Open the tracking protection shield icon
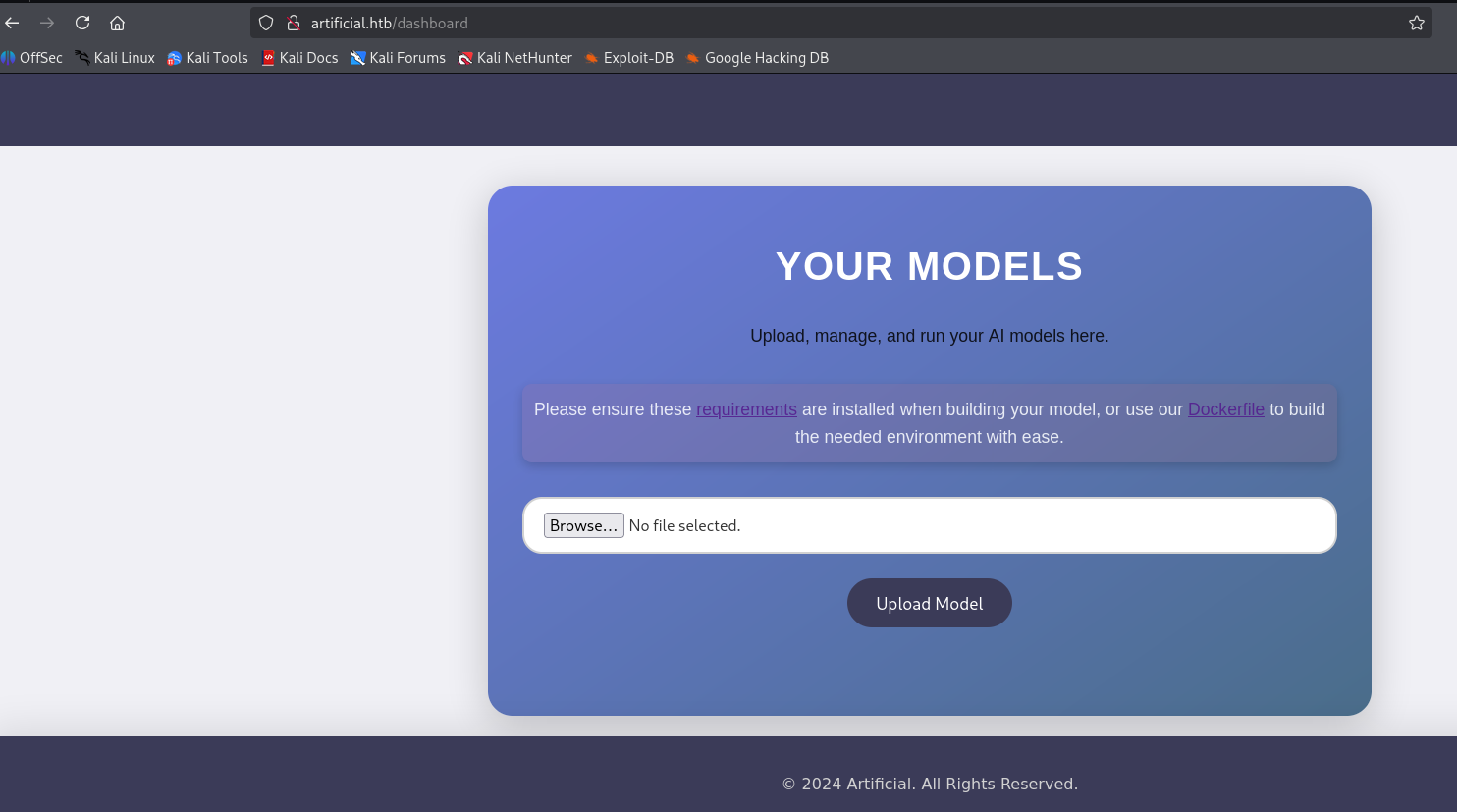This screenshot has height=812, width=1457. (x=266, y=23)
